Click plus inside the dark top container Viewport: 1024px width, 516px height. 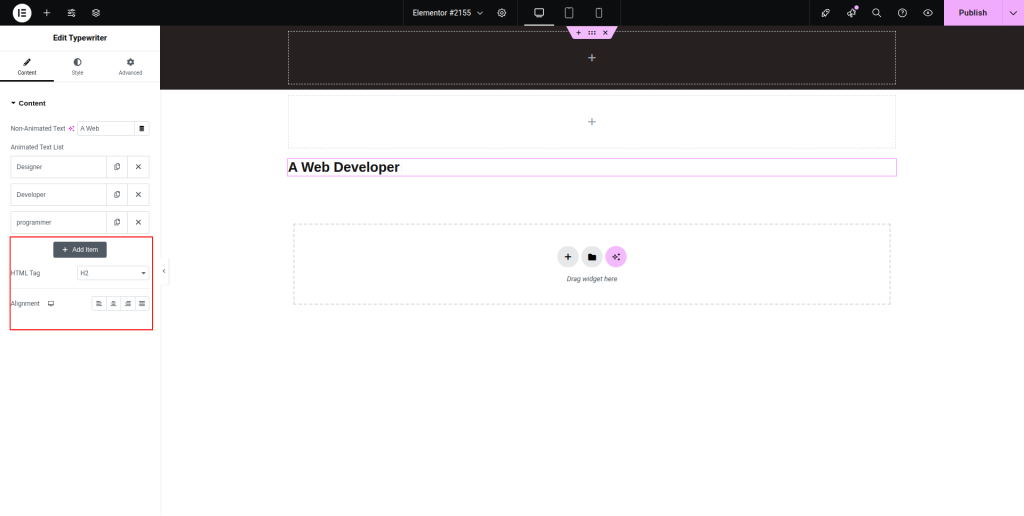point(592,58)
